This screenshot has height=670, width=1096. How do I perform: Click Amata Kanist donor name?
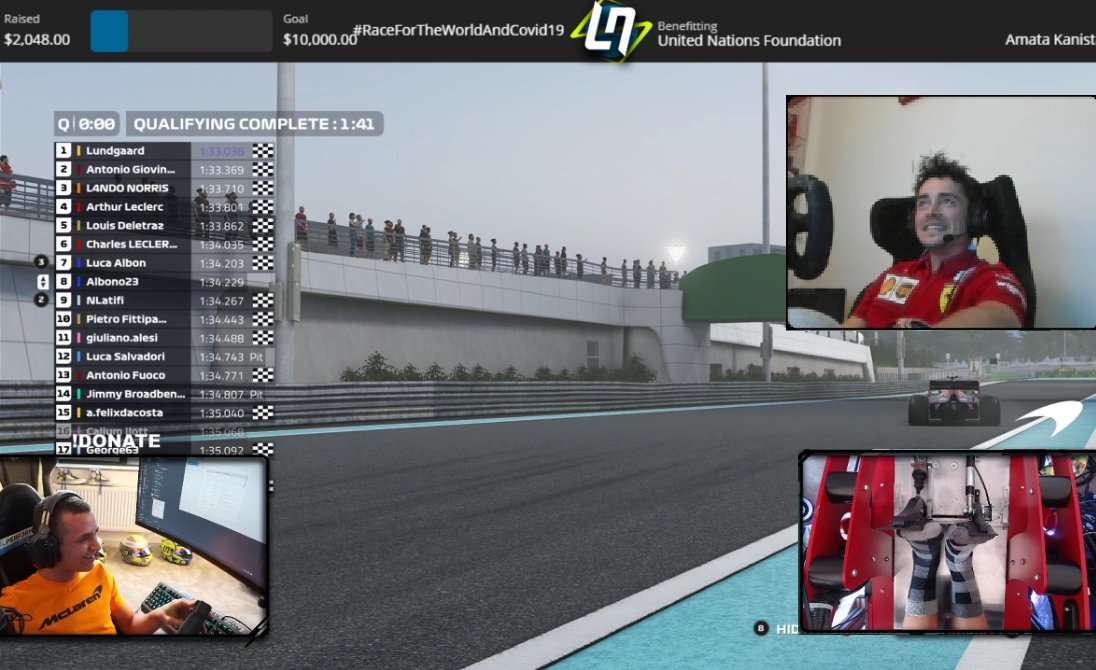1050,40
